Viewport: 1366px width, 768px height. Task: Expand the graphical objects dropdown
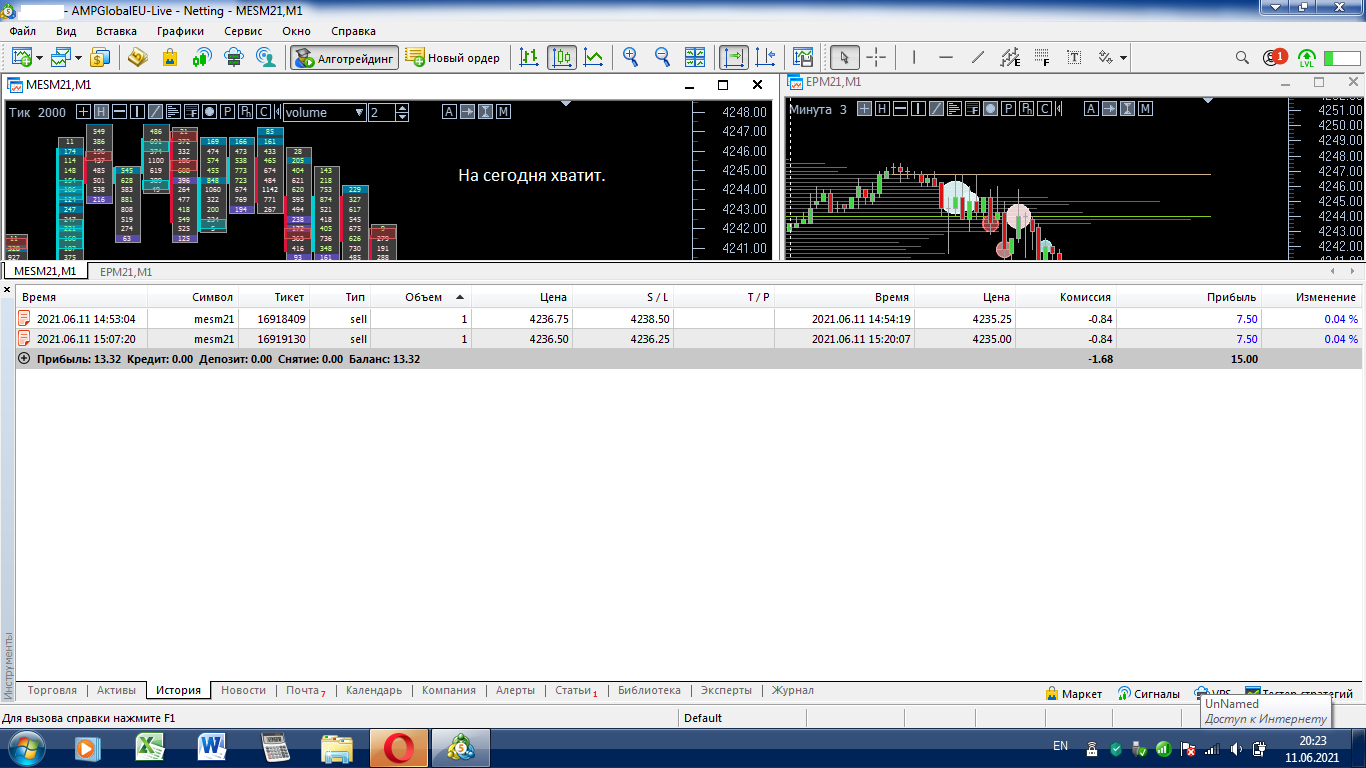[1124, 58]
